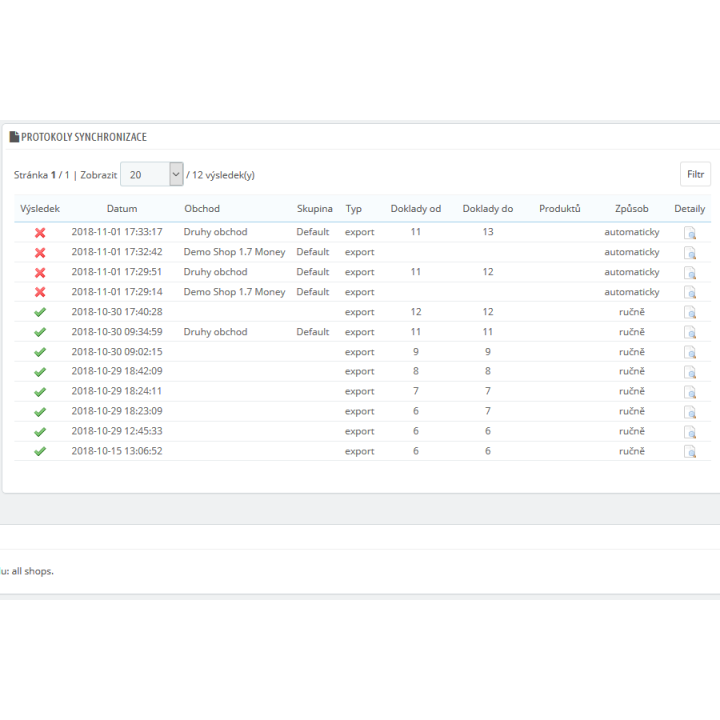The width and height of the screenshot is (720, 720).
Task: Click Default group in the 17:33:17 row
Action: click(x=313, y=232)
